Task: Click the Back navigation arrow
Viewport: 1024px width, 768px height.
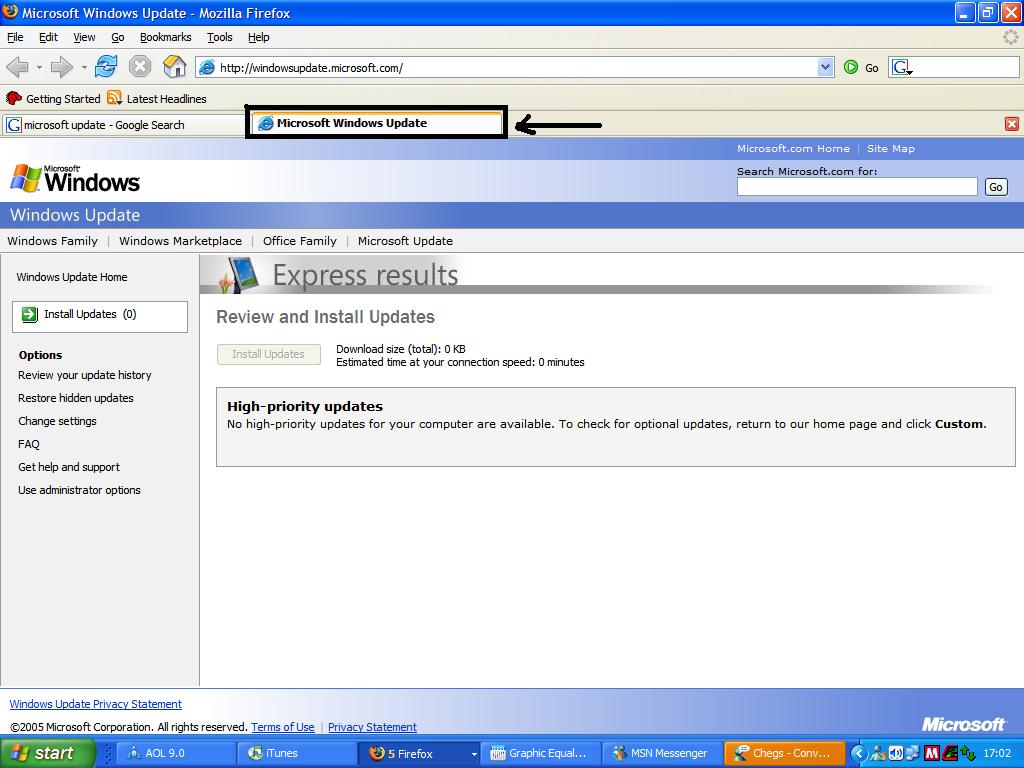Action: (x=18, y=67)
